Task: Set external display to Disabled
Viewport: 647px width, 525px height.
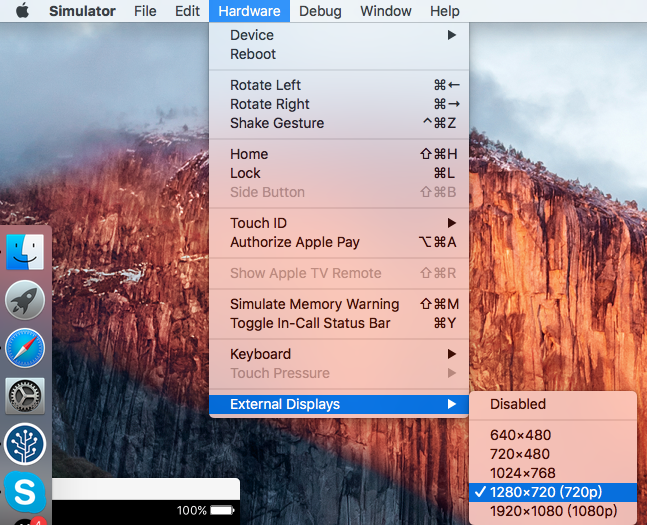Action: (553, 404)
